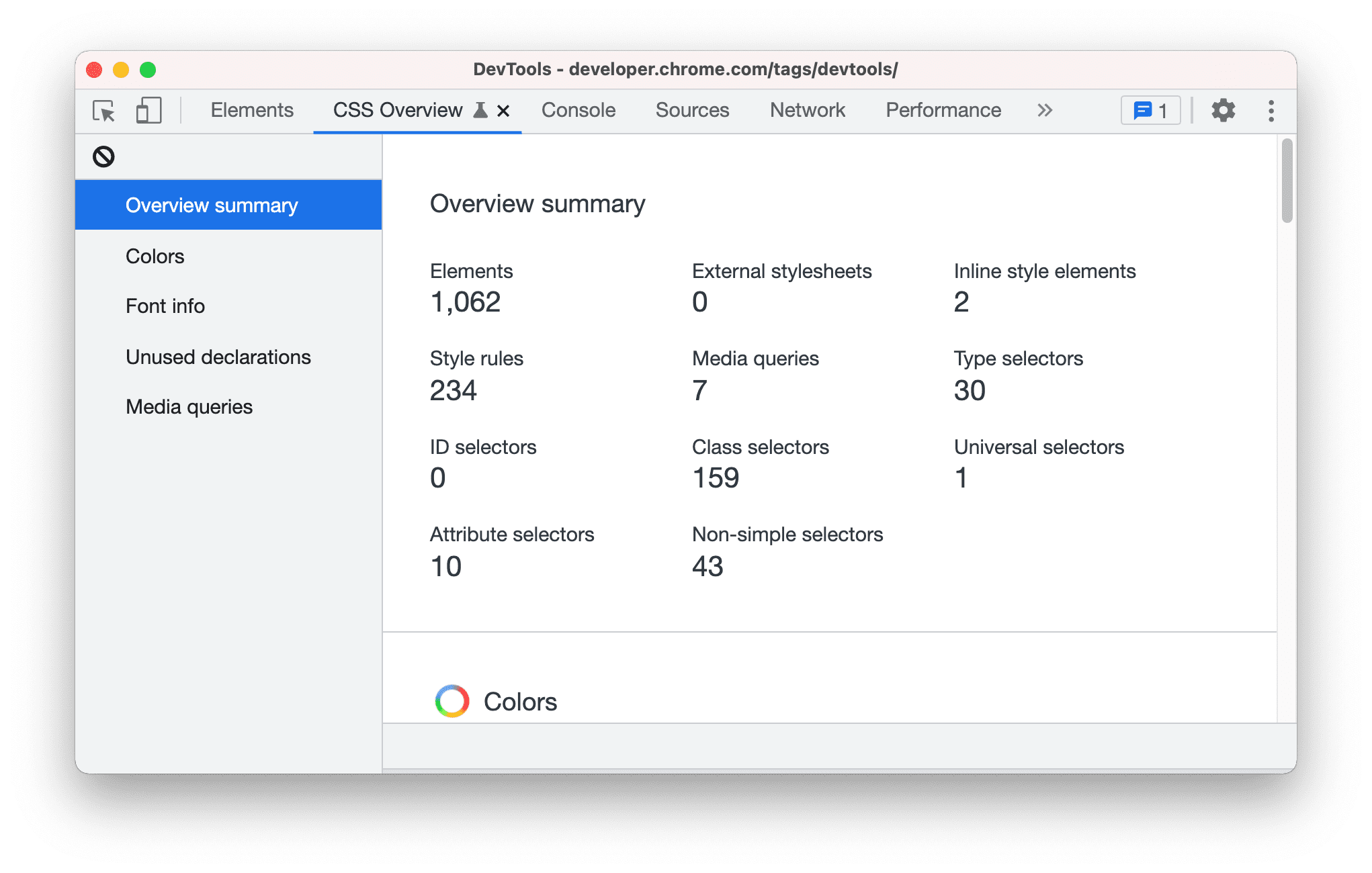
Task: Click the block/stop icon in sidebar
Action: click(104, 156)
